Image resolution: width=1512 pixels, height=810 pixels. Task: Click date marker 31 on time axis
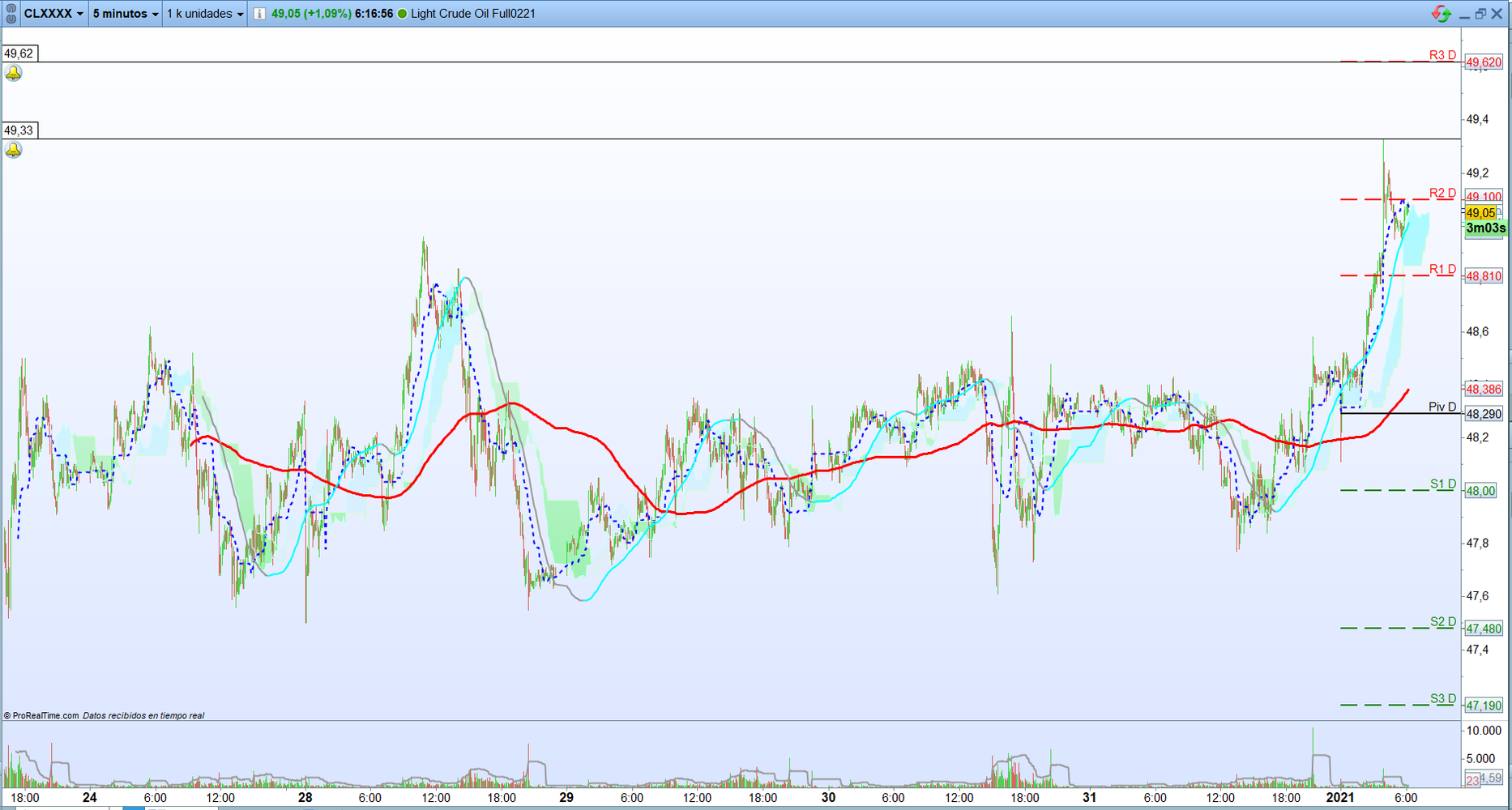1090,797
